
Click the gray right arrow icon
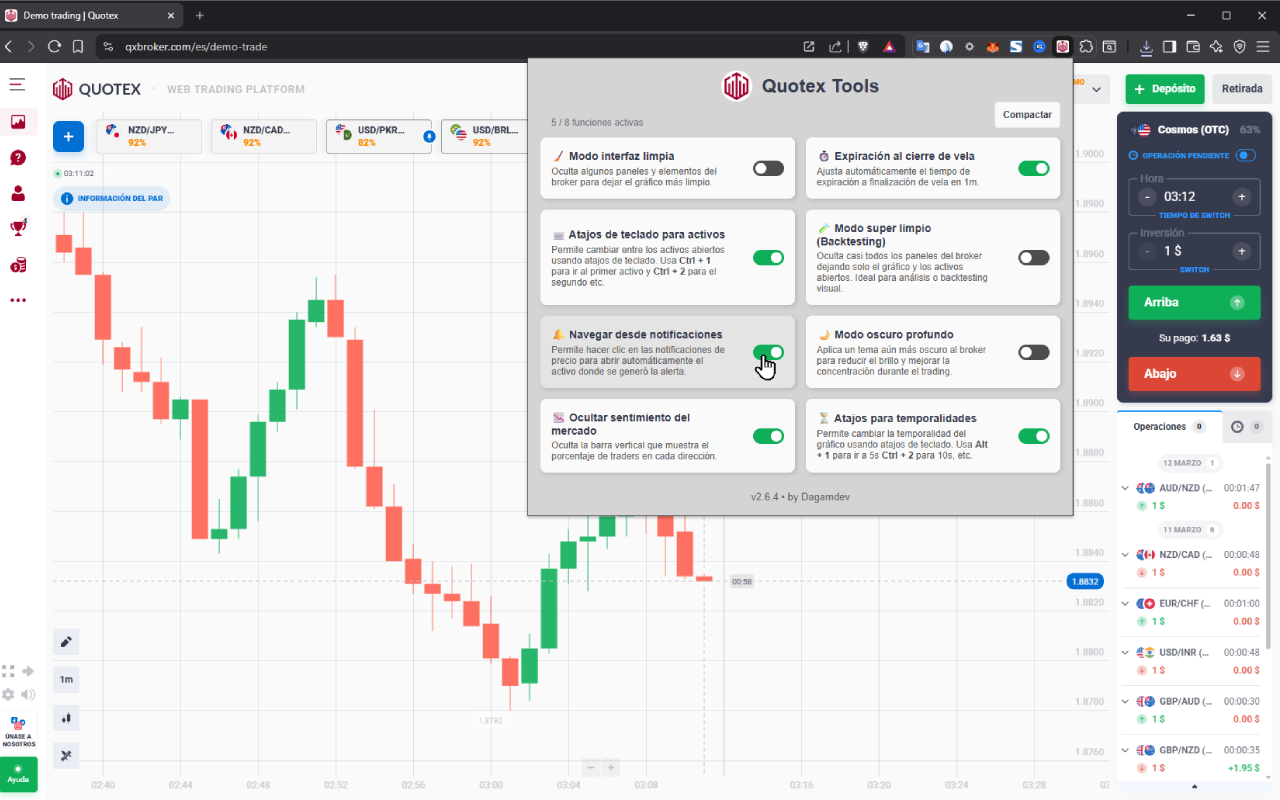click(28, 671)
